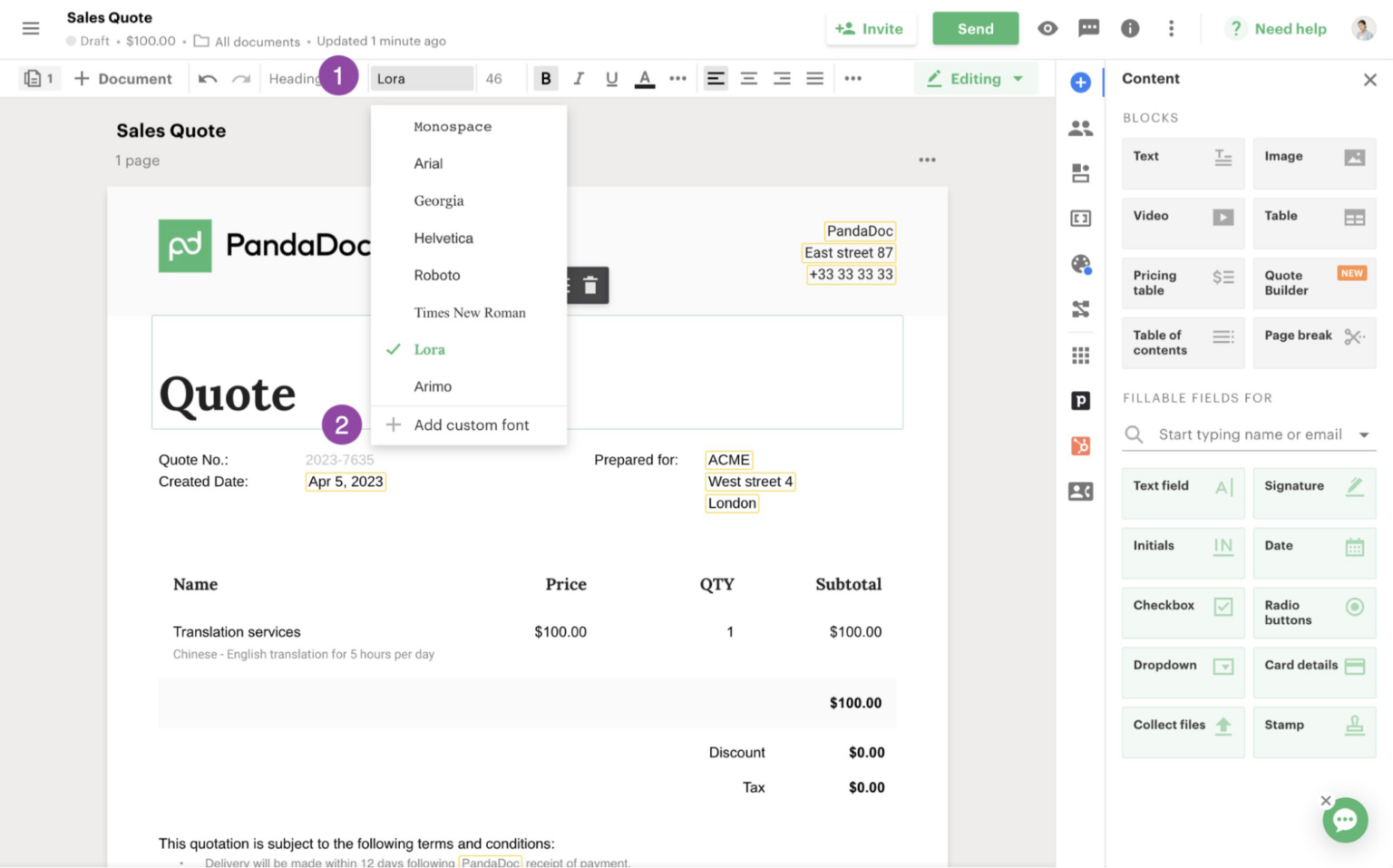The height and width of the screenshot is (868, 1393).
Task: Open the HubSpot integration panel
Action: click(x=1081, y=445)
